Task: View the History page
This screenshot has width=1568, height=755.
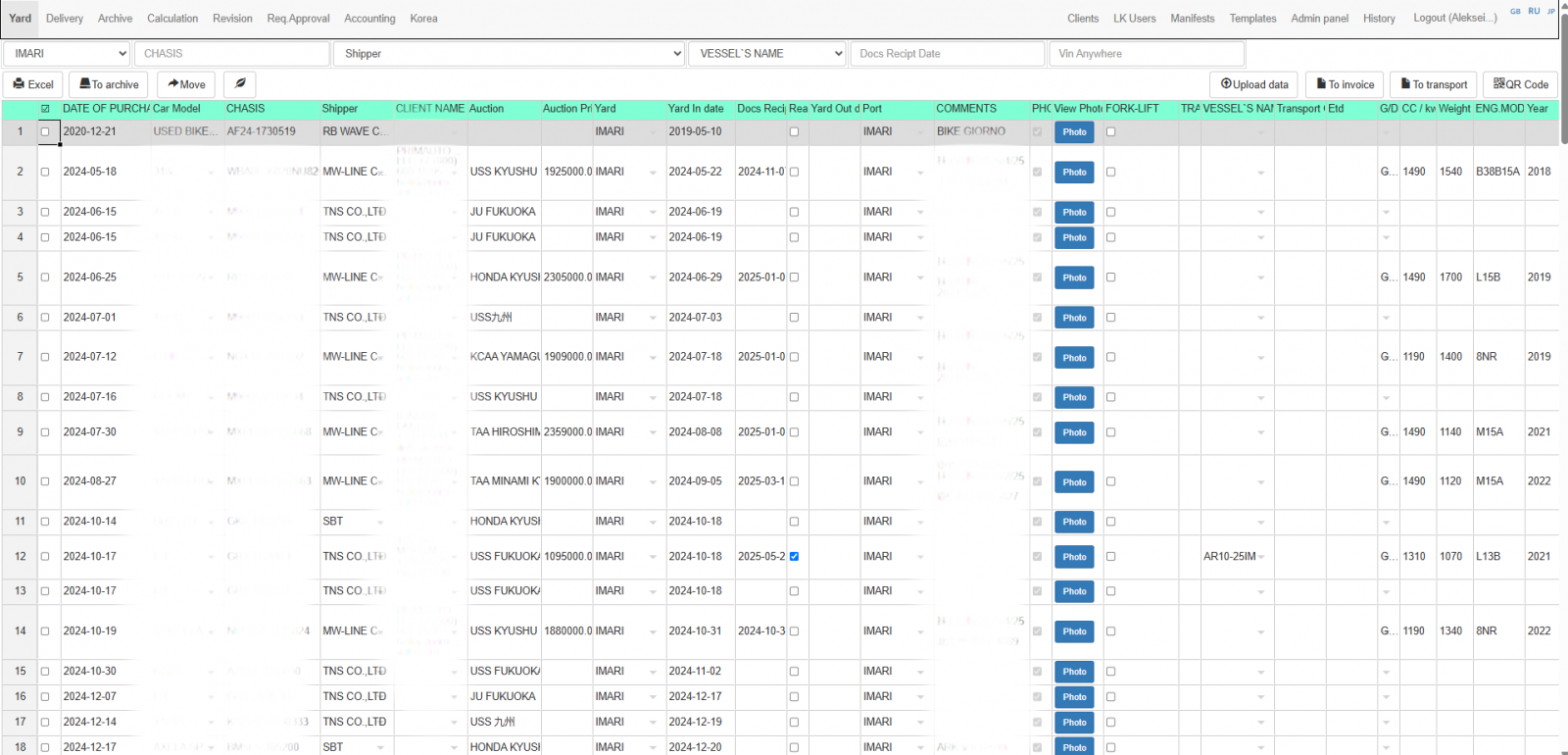Action: [x=1379, y=19]
